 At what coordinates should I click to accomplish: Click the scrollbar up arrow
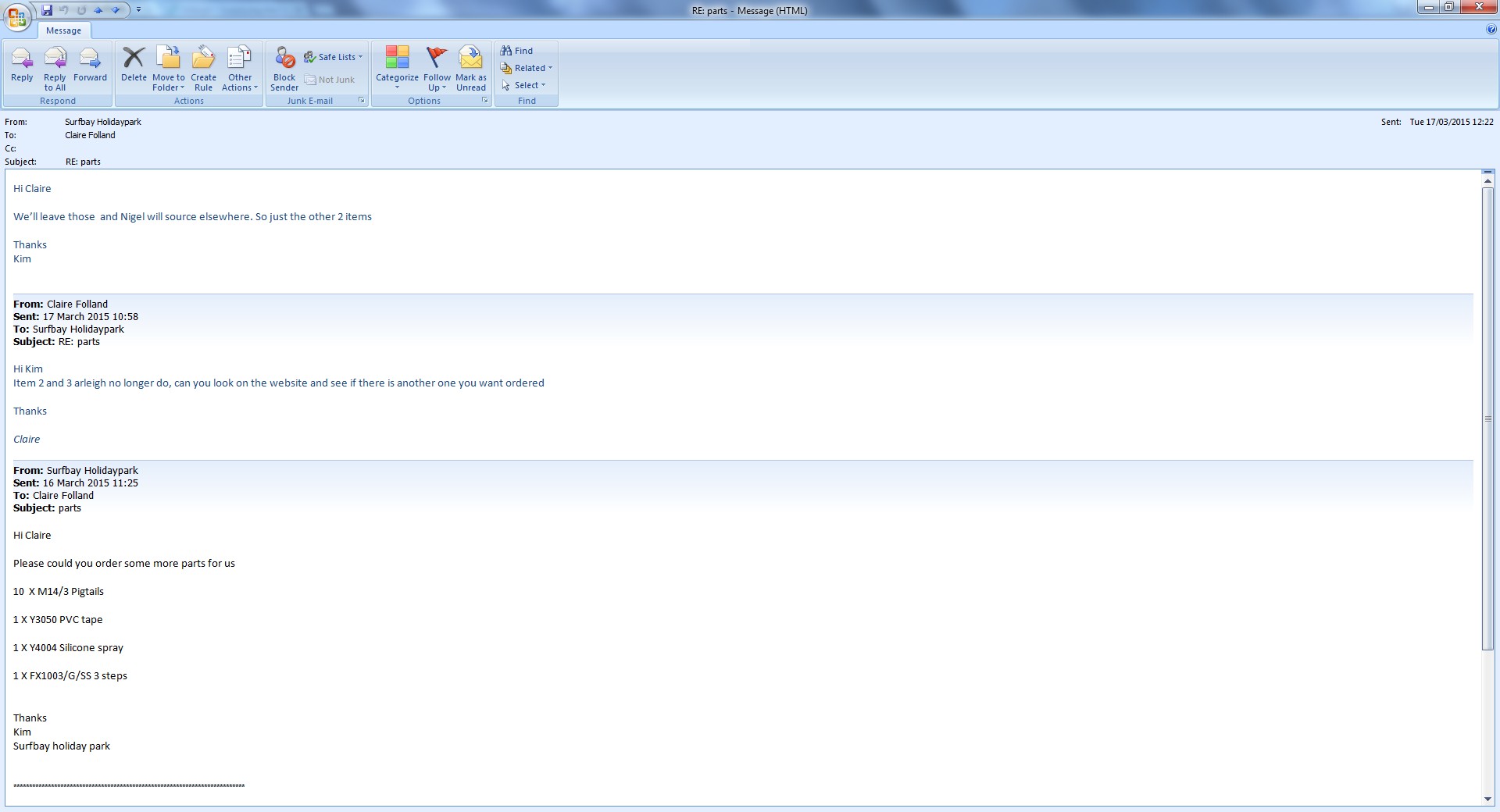pyautogui.click(x=1487, y=181)
